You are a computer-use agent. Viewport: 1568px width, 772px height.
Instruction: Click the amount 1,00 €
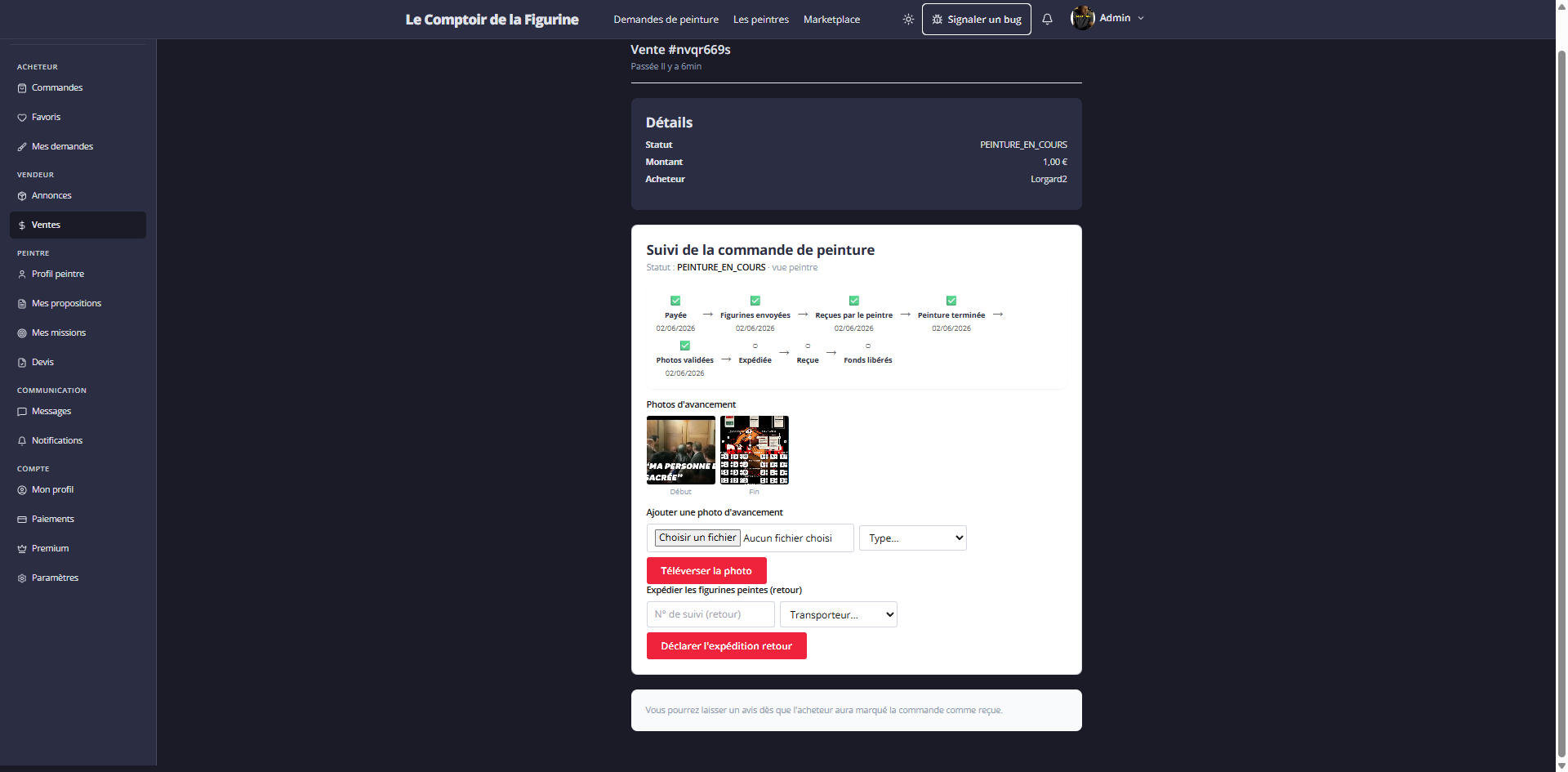pos(1055,163)
